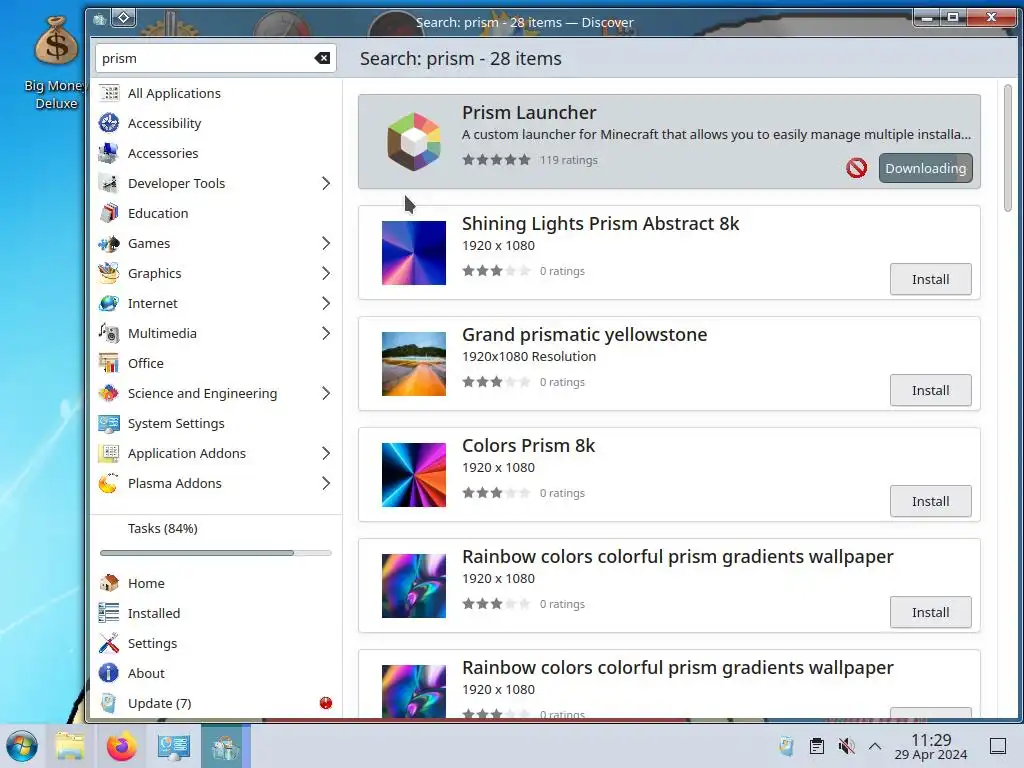Click the Internet globe icon
This screenshot has width=1024, height=768.
tap(109, 304)
